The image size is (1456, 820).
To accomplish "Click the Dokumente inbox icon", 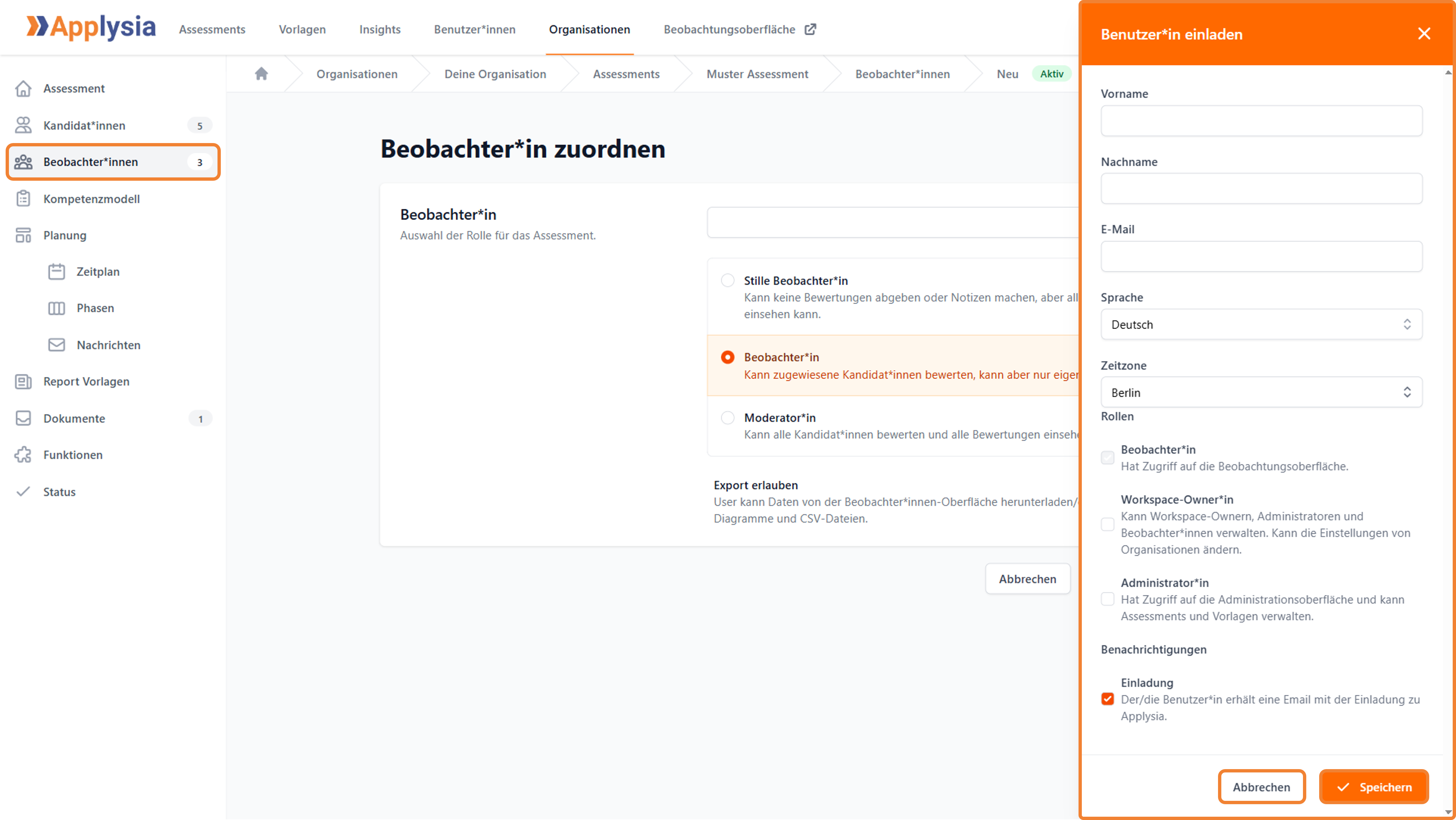I will point(23,419).
